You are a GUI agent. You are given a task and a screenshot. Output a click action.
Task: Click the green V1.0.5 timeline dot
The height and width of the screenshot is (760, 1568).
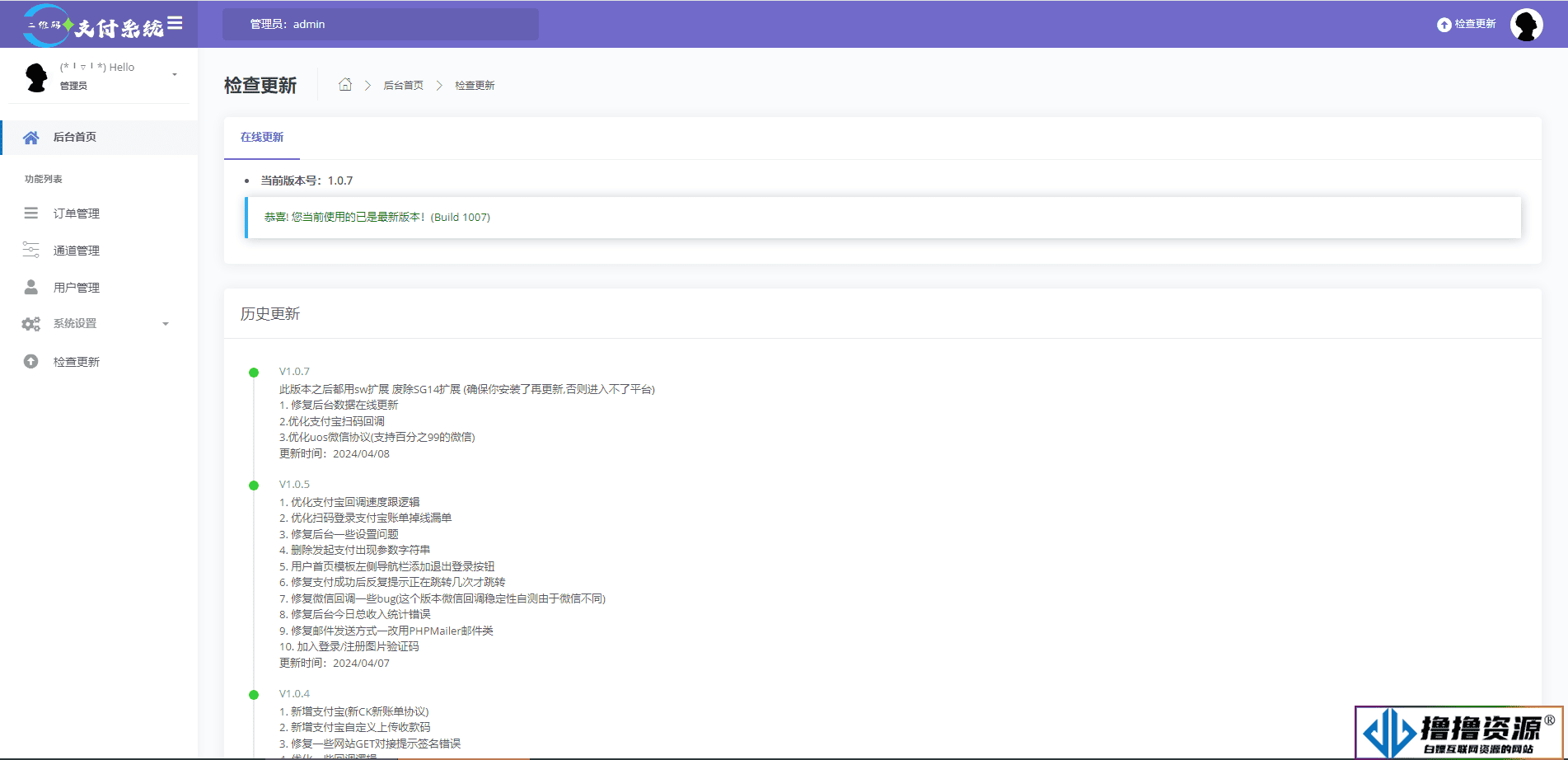pos(254,486)
